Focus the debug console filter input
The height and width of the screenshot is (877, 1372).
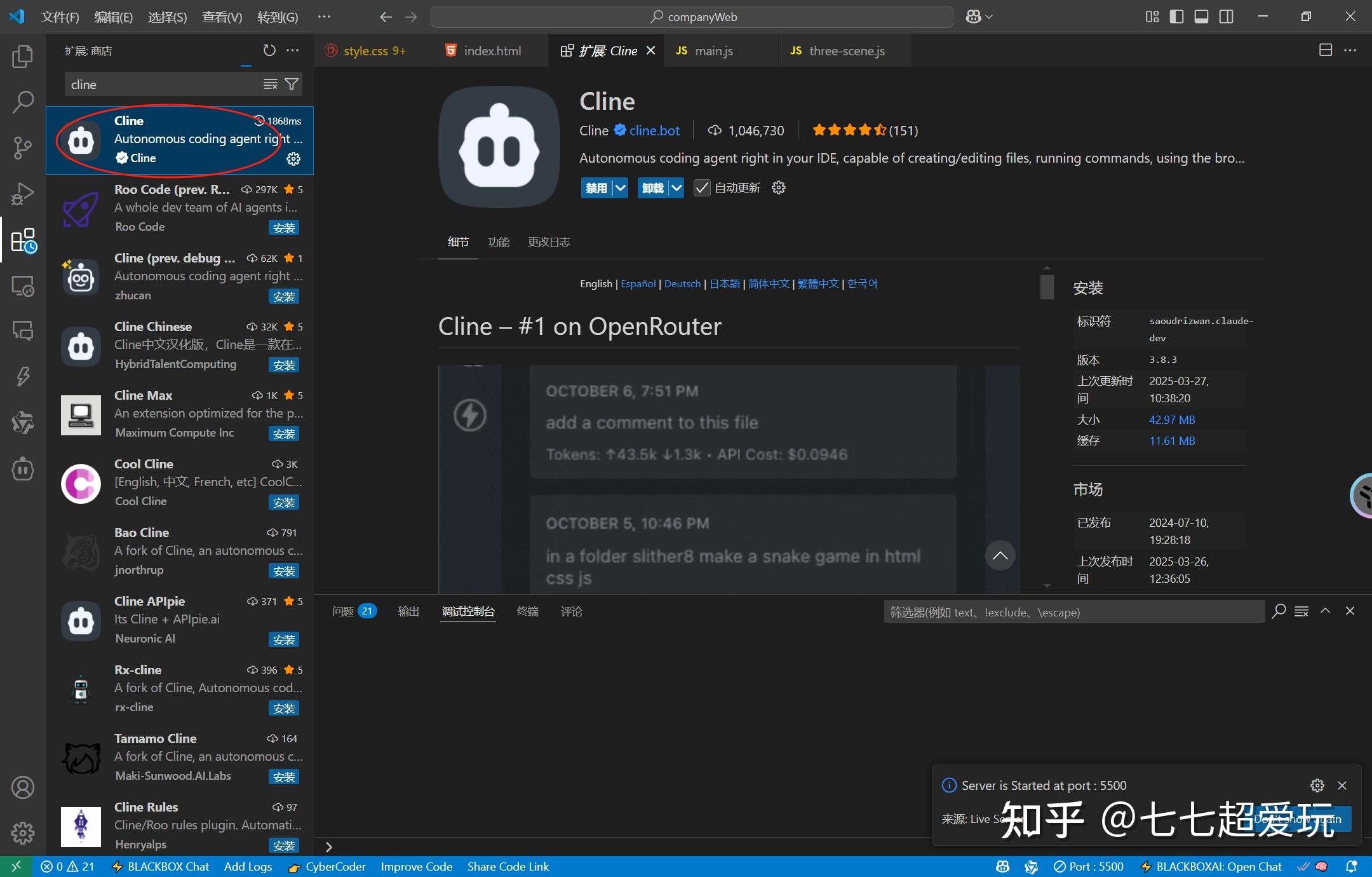tap(1073, 612)
